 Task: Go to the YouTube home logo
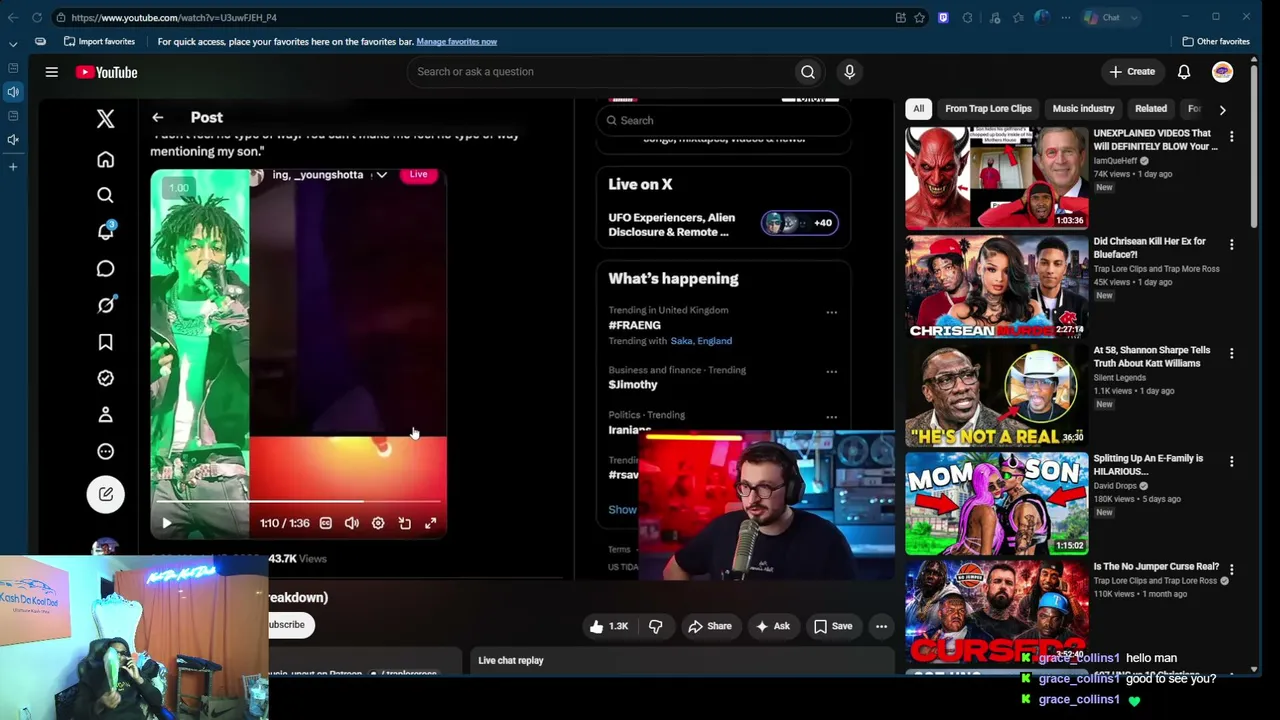pyautogui.click(x=106, y=72)
